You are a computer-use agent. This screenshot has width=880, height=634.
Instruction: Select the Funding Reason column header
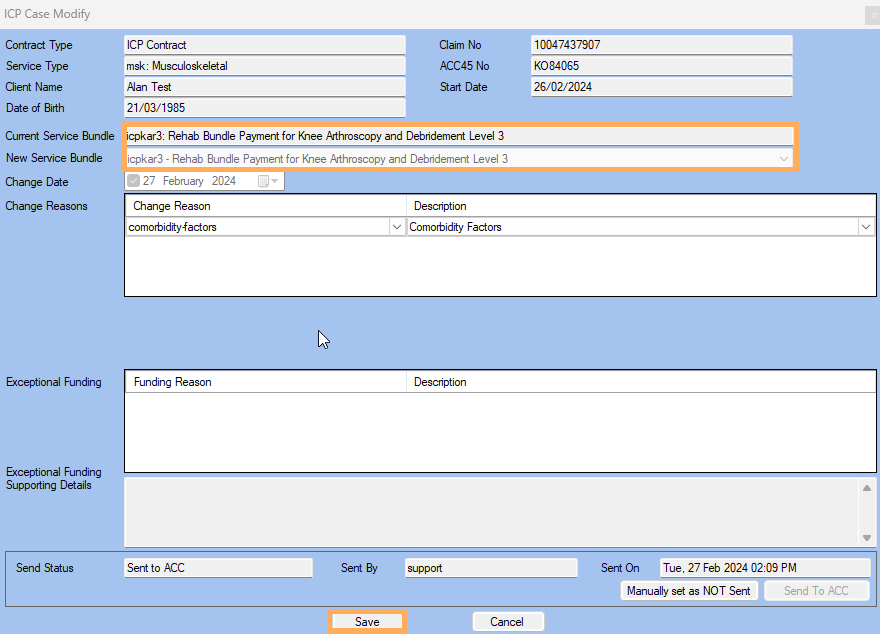click(265, 382)
